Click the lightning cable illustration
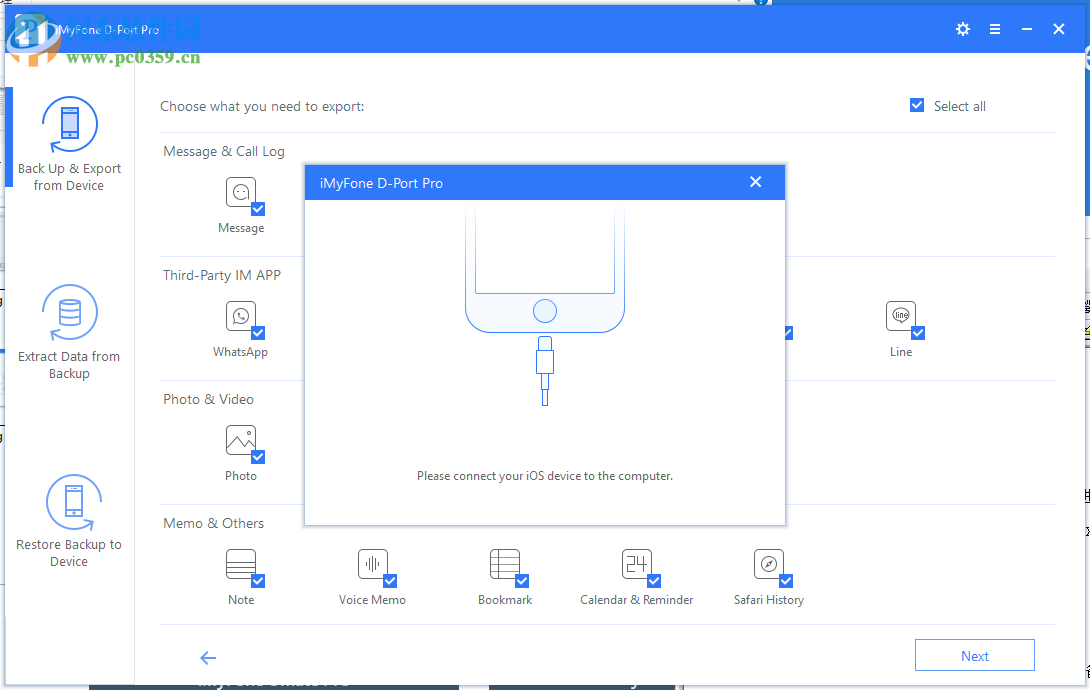1090x690 pixels. coord(545,371)
